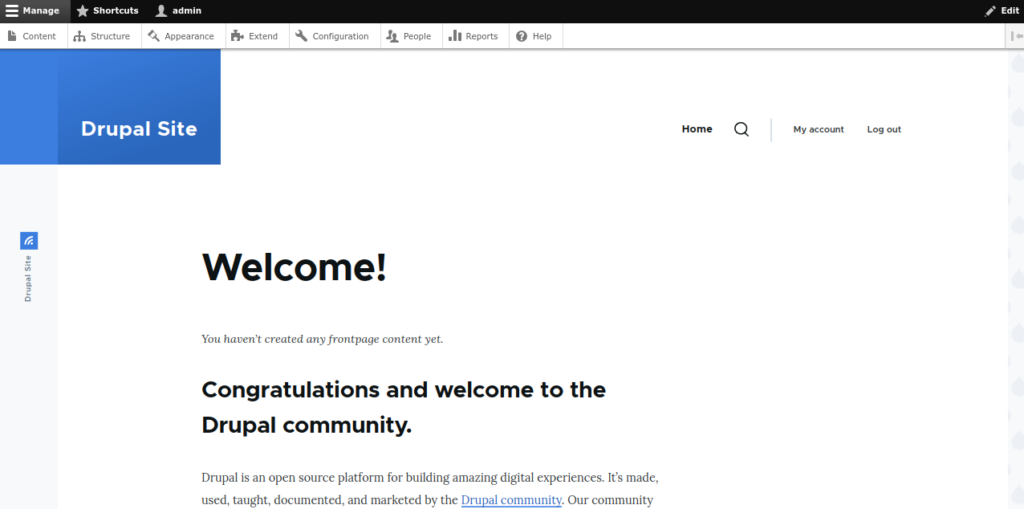Toggle the Manage toolbar menu
This screenshot has height=509, width=1024.
point(35,11)
